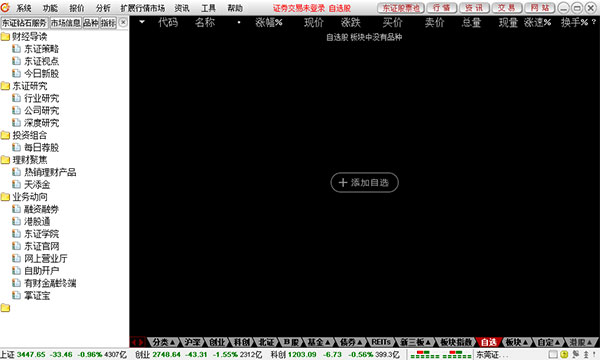Click the 行情 button at top right
600x360 pixels.
[x=441, y=8]
